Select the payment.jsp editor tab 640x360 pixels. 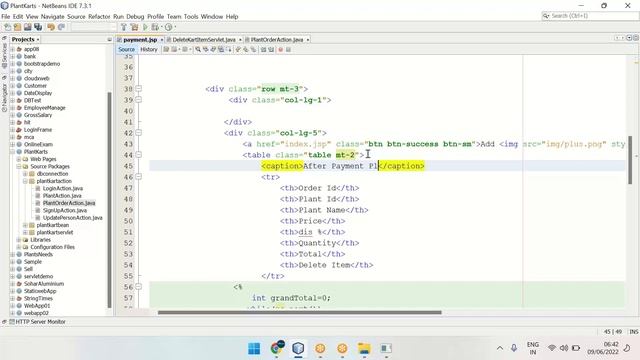(x=140, y=40)
